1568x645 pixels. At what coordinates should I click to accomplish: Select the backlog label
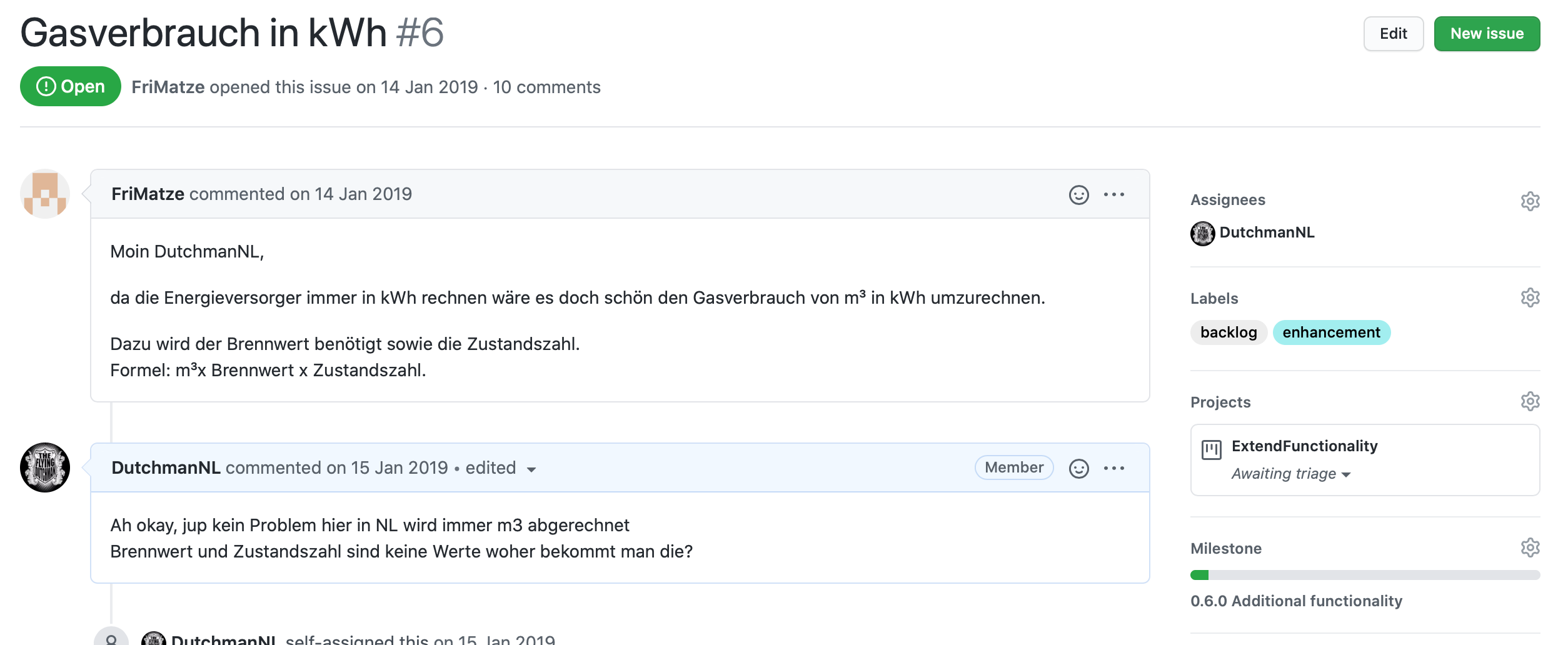1228,332
